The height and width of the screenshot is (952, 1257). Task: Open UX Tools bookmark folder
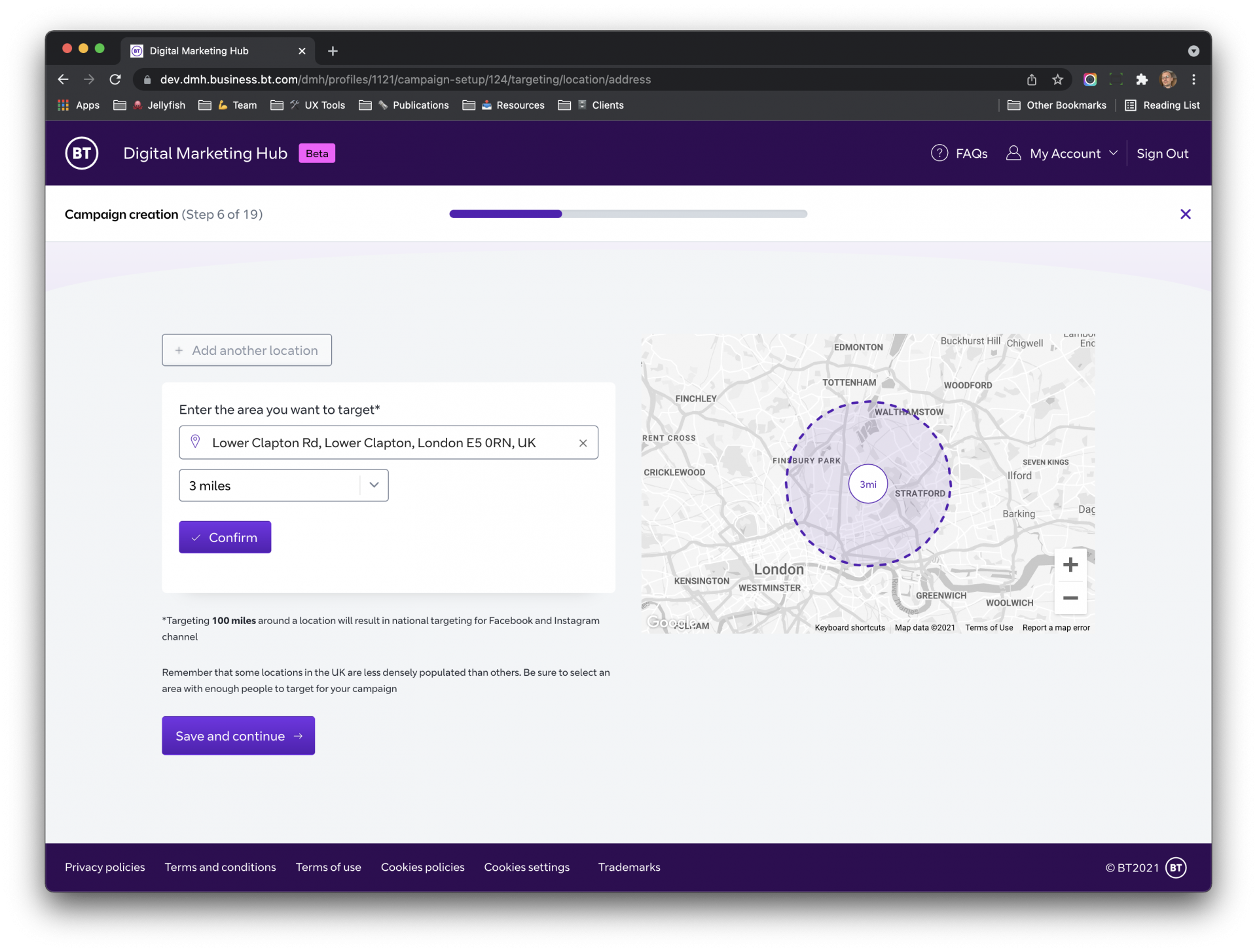[308, 105]
